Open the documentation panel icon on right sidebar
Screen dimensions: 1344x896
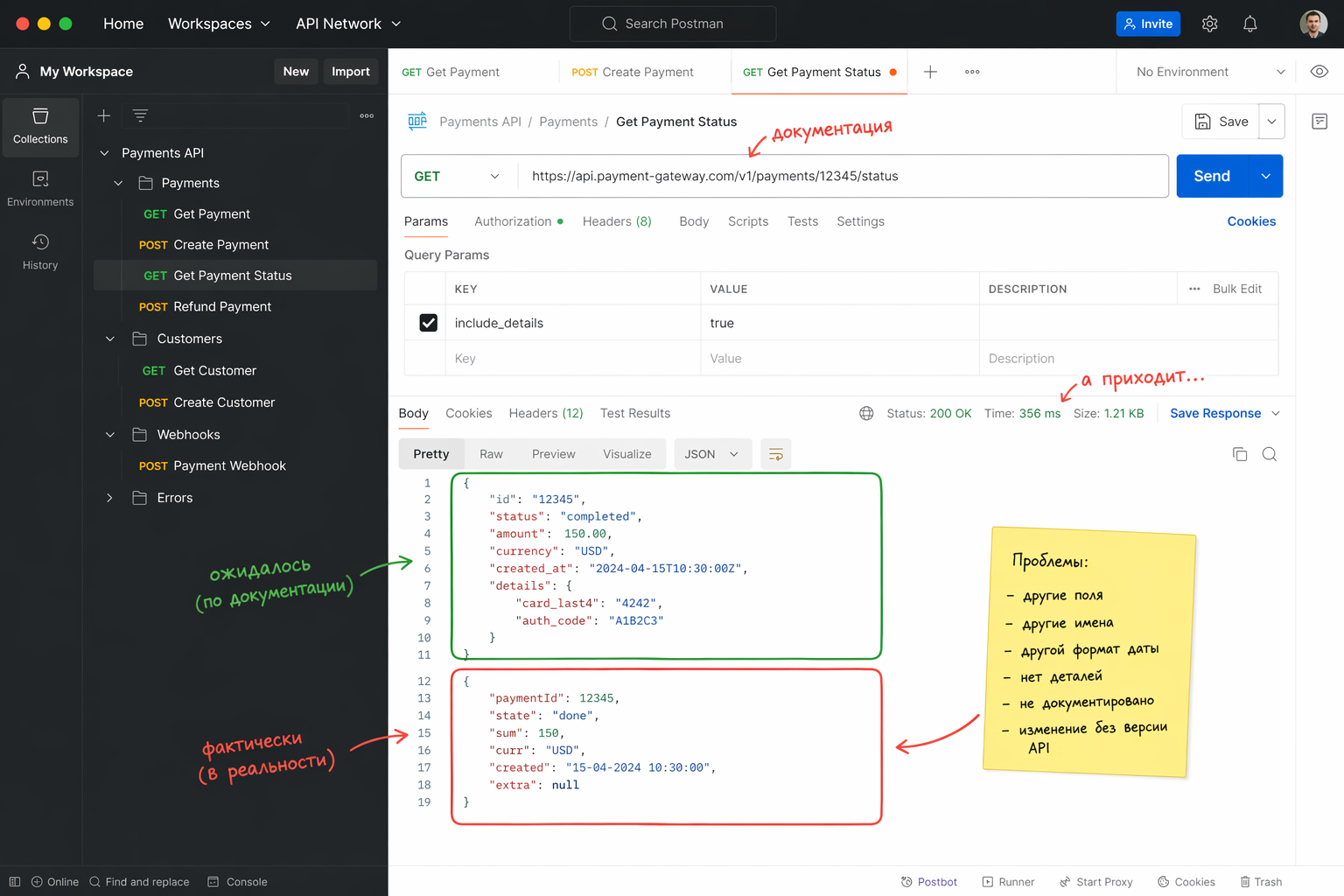(1319, 122)
